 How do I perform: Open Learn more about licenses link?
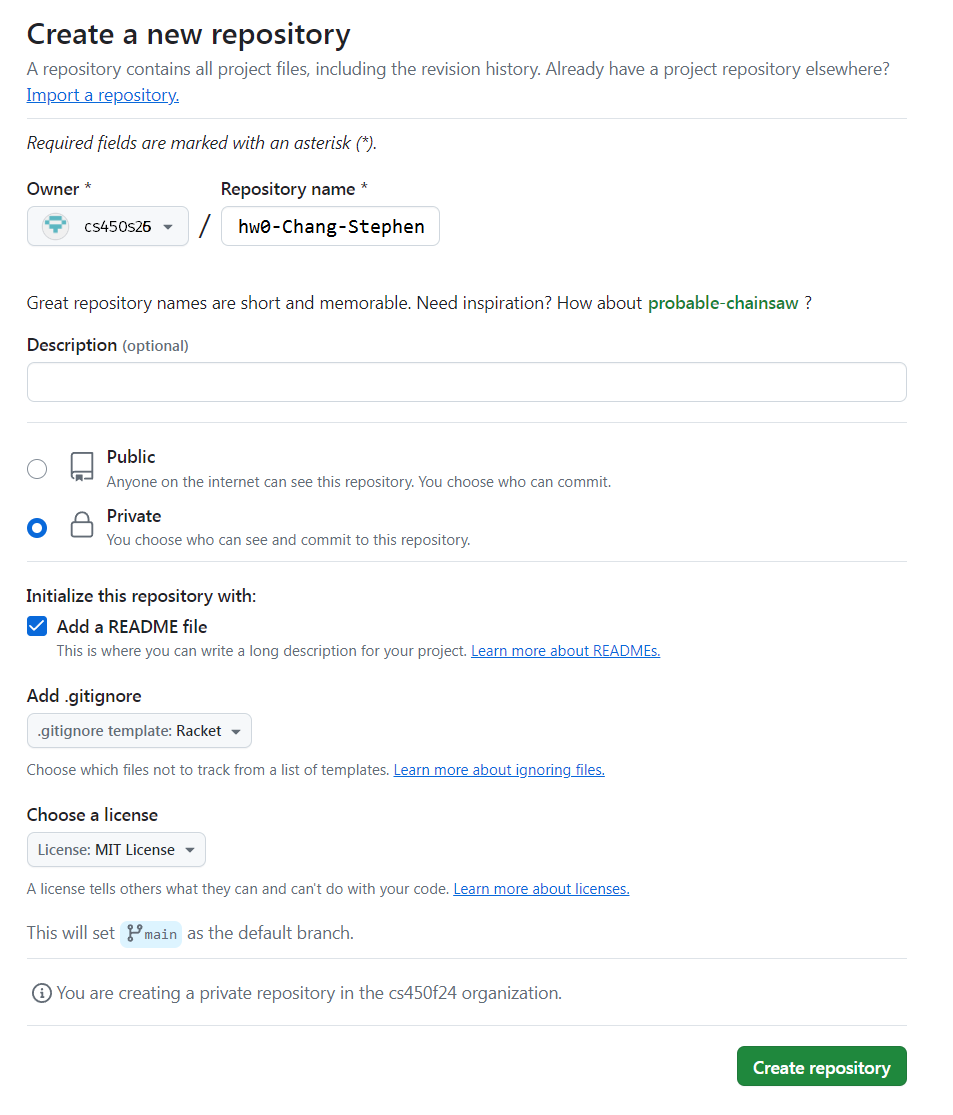(541, 889)
